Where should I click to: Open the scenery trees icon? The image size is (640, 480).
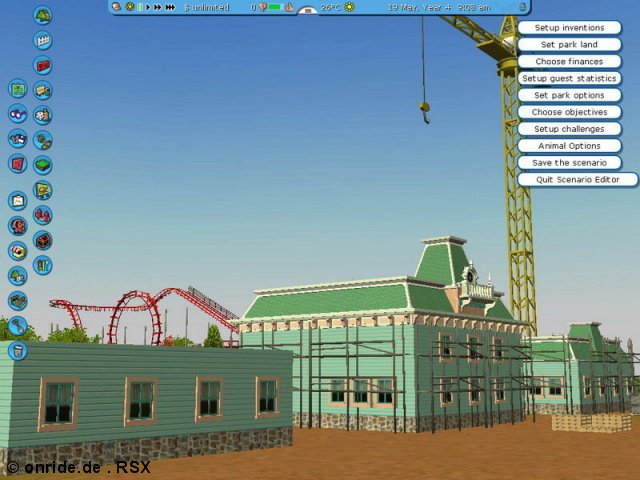click(x=42, y=16)
